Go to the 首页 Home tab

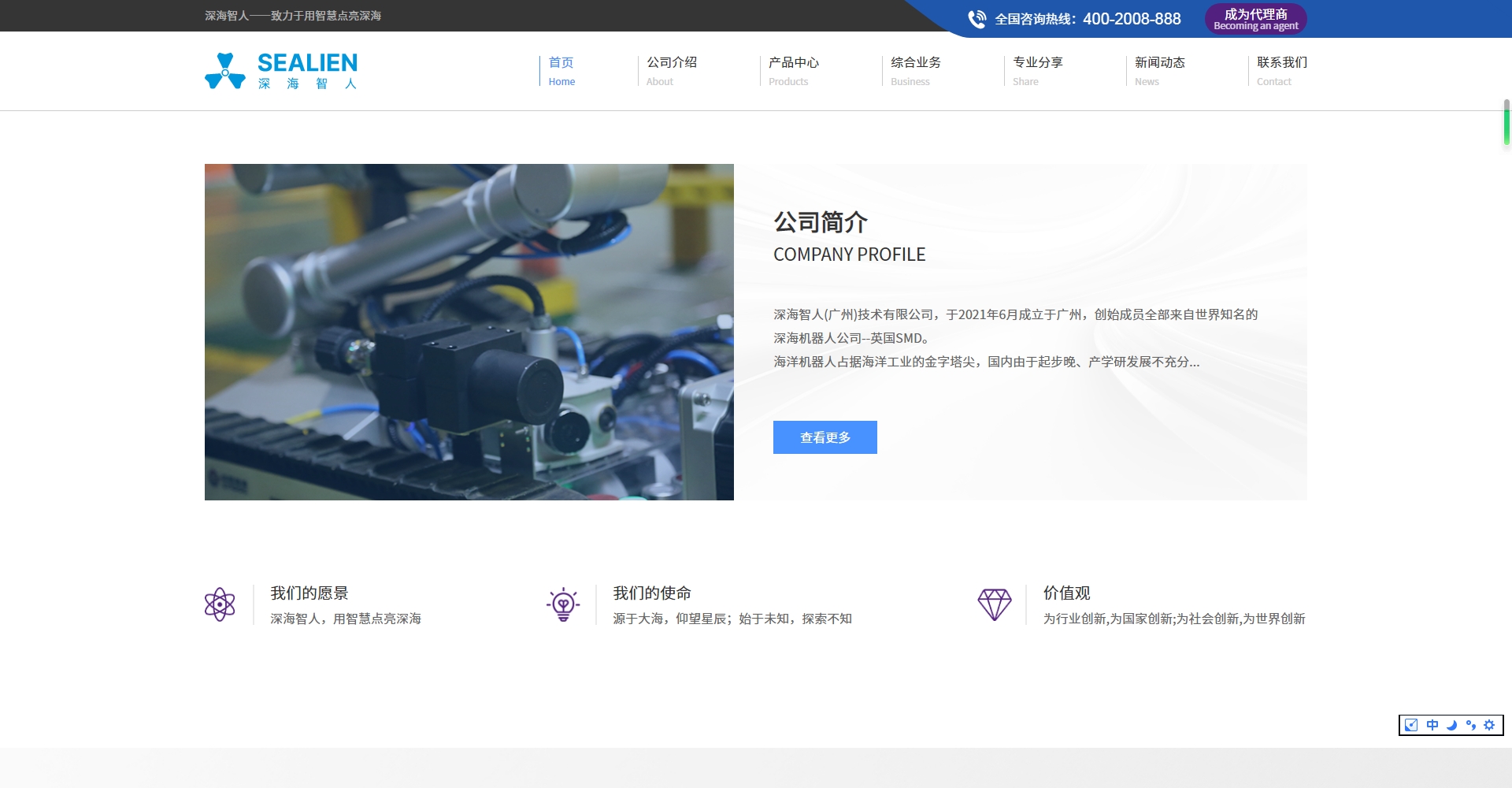click(561, 70)
